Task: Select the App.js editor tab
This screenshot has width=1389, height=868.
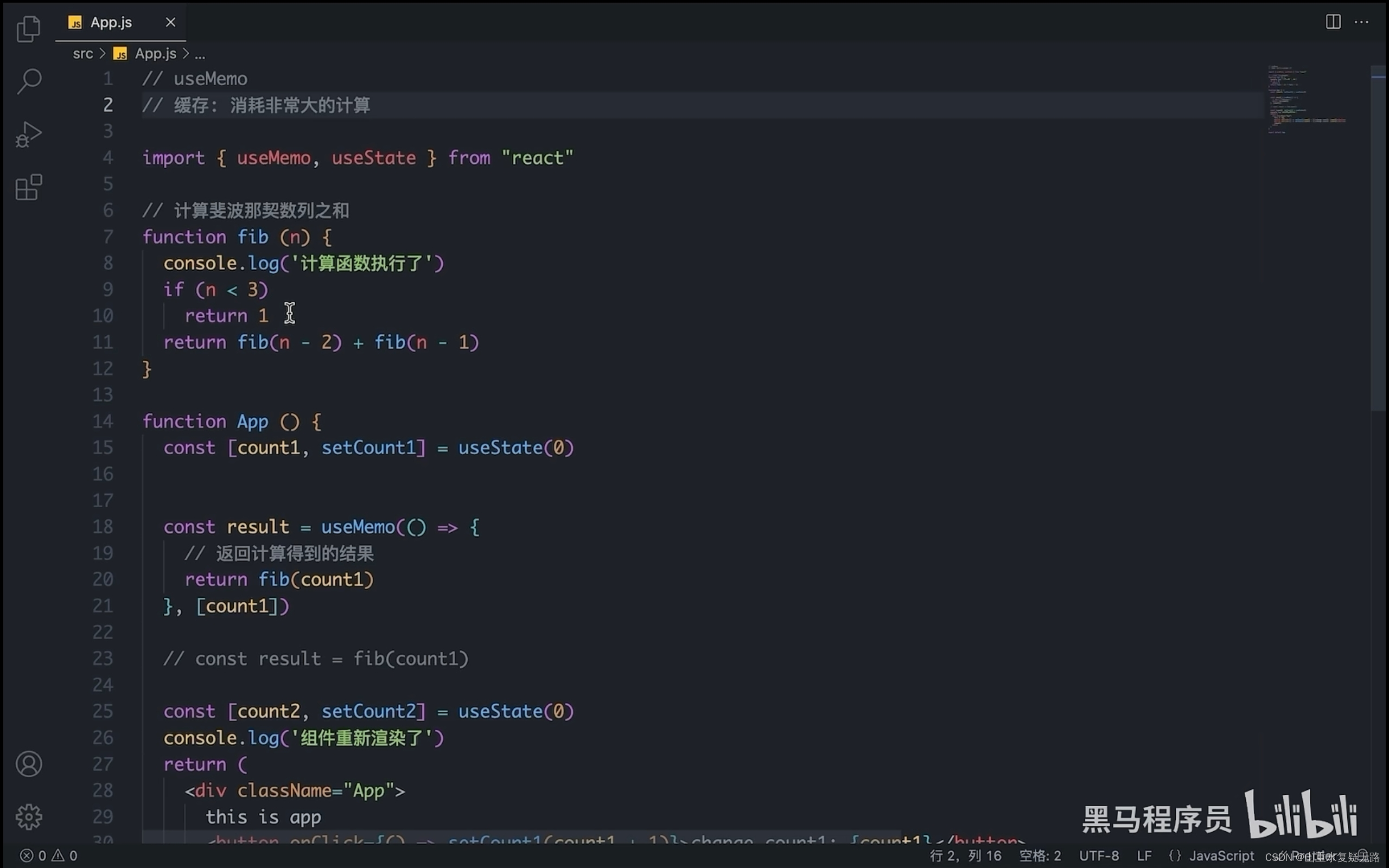Action: tap(120, 22)
